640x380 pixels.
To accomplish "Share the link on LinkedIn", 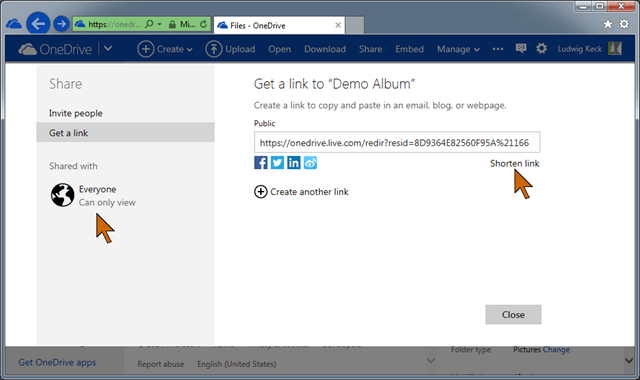I will [293, 162].
